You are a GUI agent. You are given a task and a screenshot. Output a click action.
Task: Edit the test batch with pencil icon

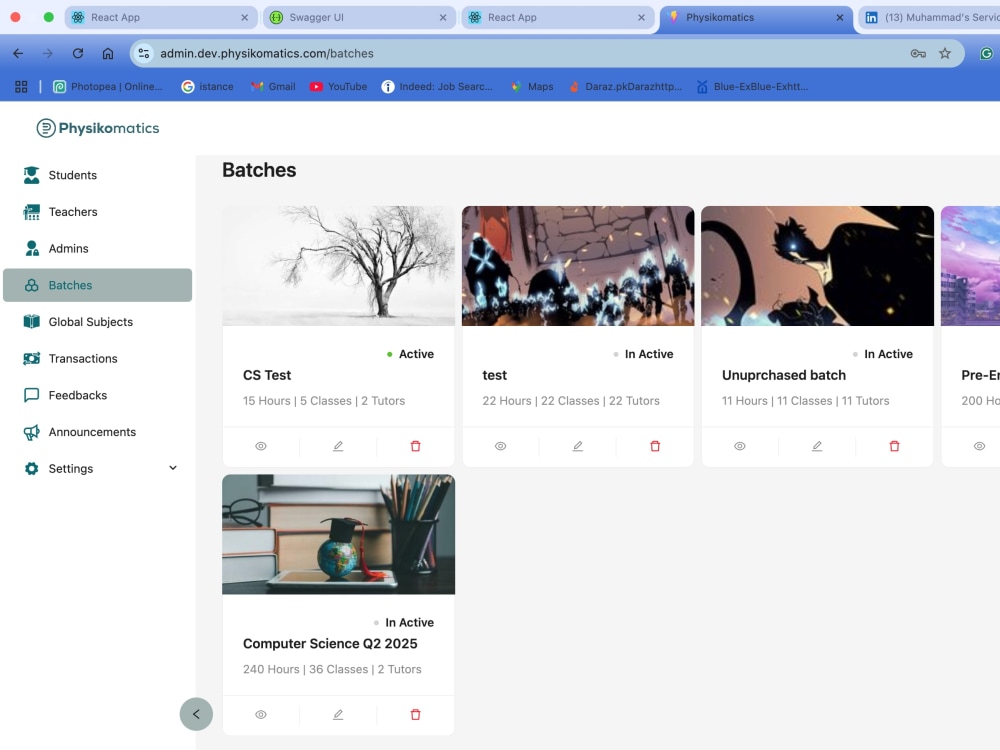coord(578,446)
